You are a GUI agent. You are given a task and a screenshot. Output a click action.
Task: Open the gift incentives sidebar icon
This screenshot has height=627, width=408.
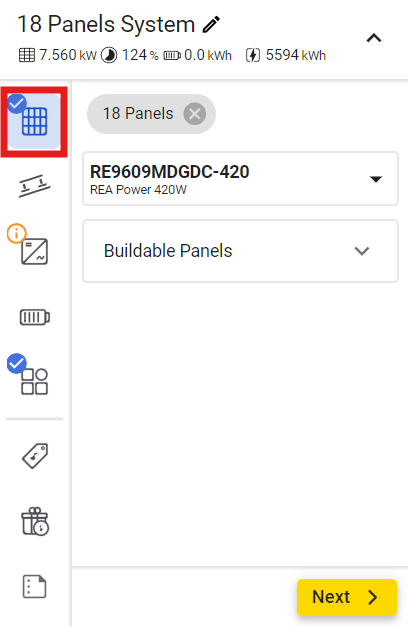click(x=35, y=521)
